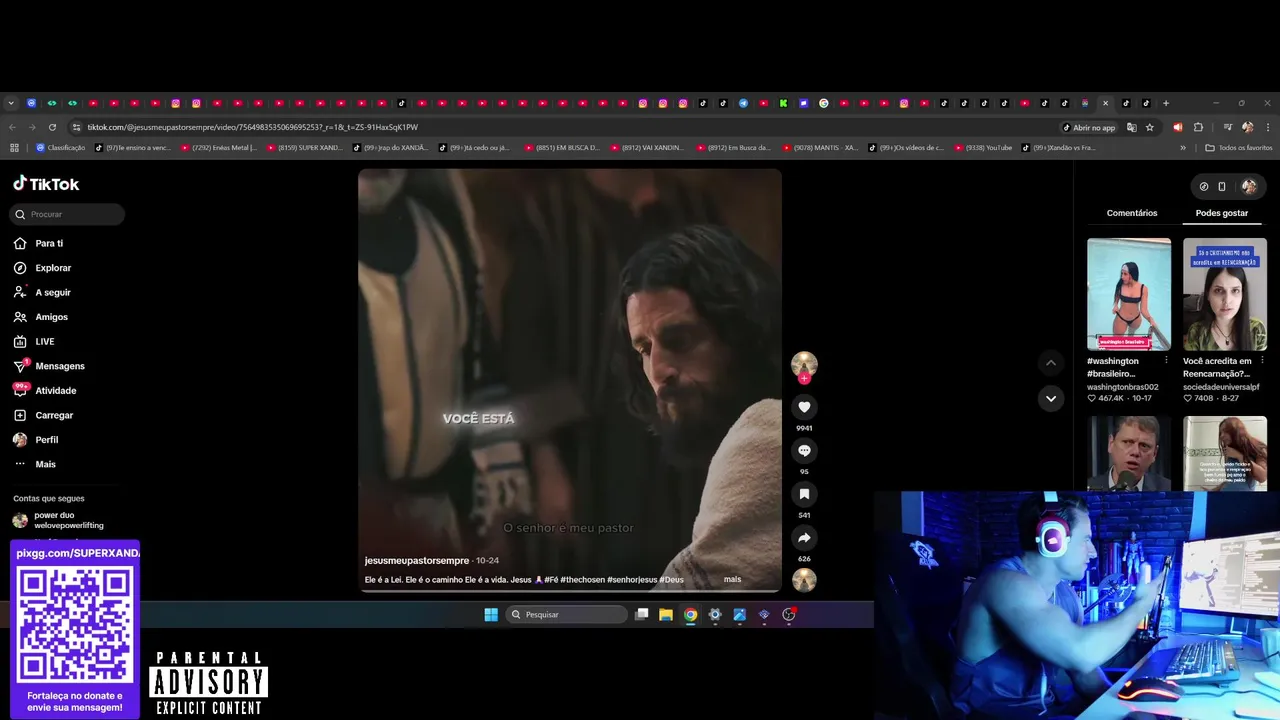Open the Windows Start menu
The width and height of the screenshot is (1280, 720).
click(x=491, y=614)
